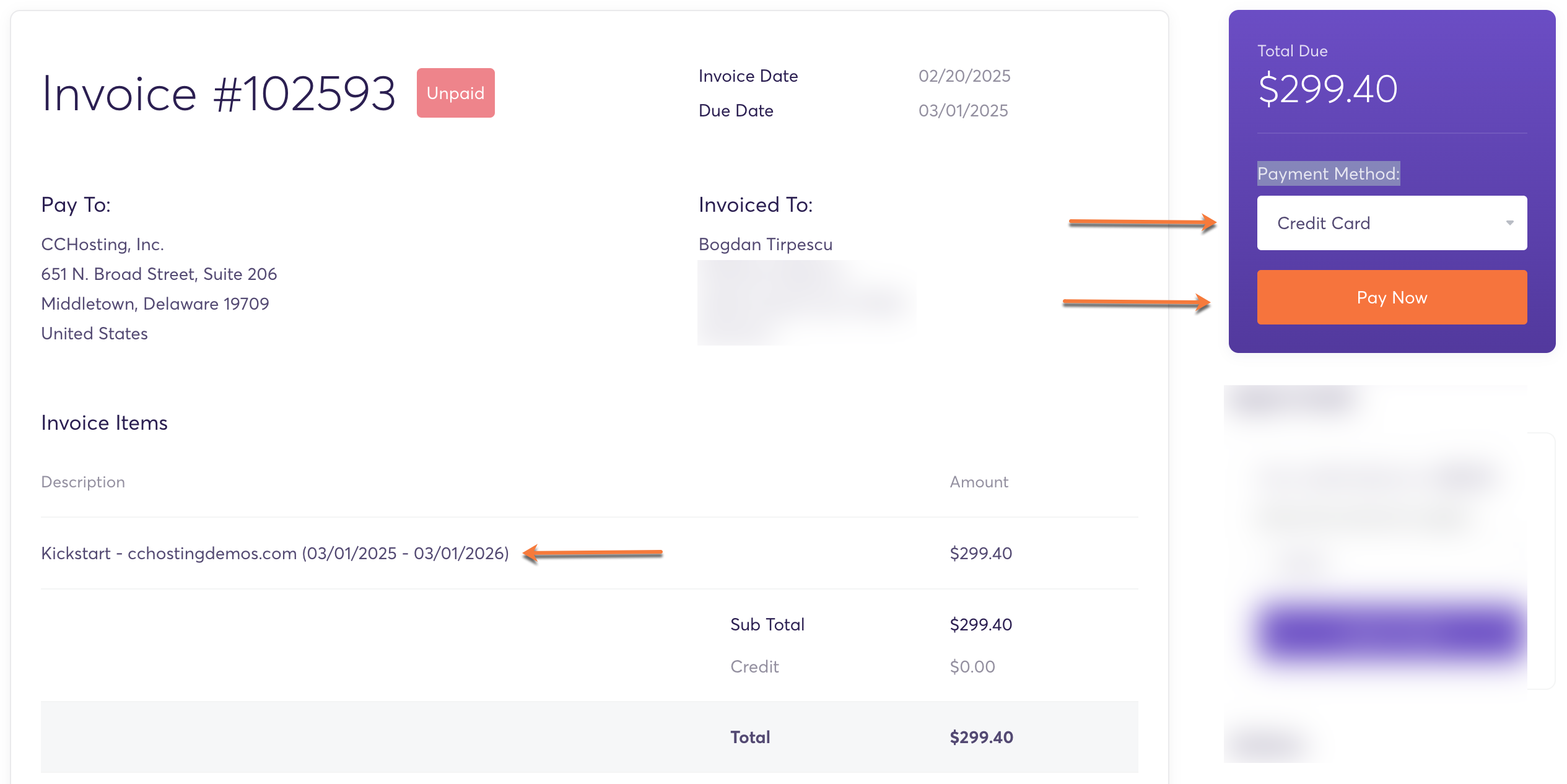Click the Credit line showing $0.00

point(972,666)
